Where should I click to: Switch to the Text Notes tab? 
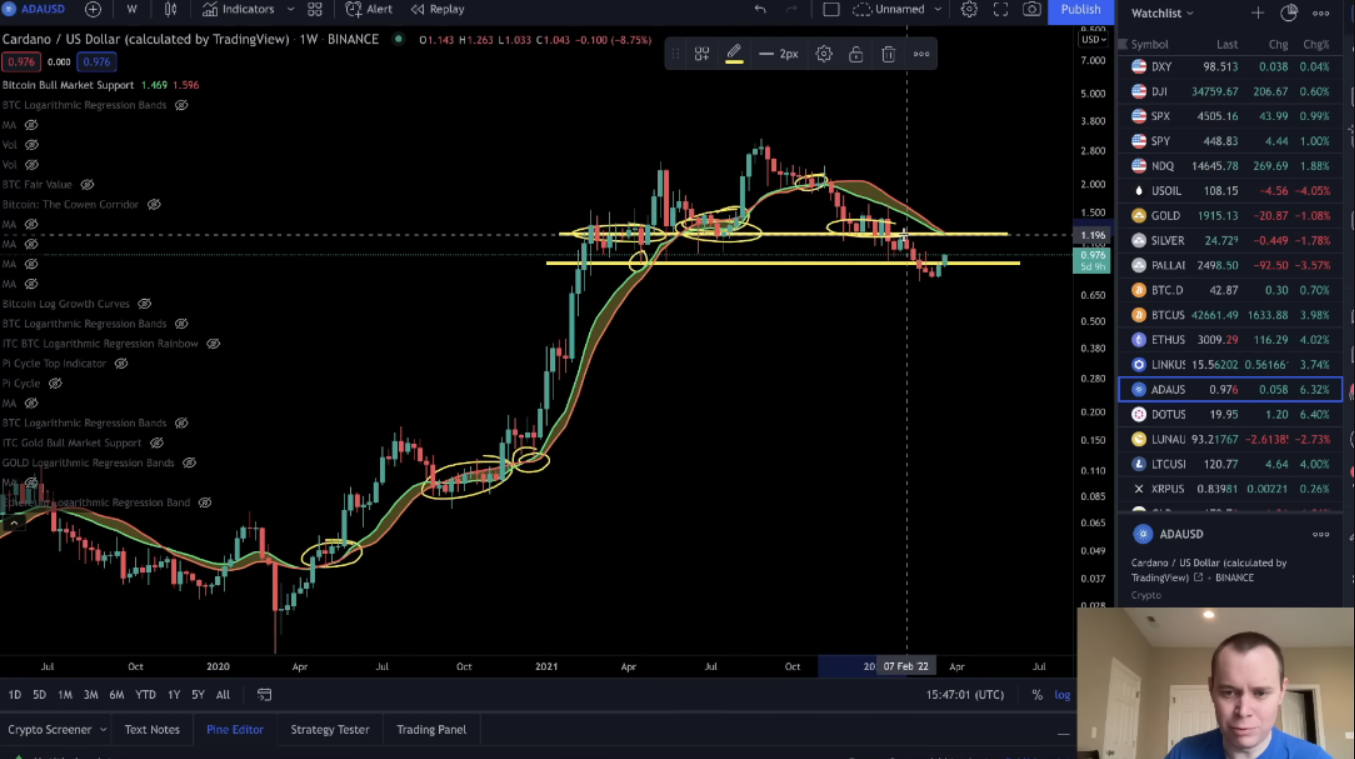pos(152,730)
